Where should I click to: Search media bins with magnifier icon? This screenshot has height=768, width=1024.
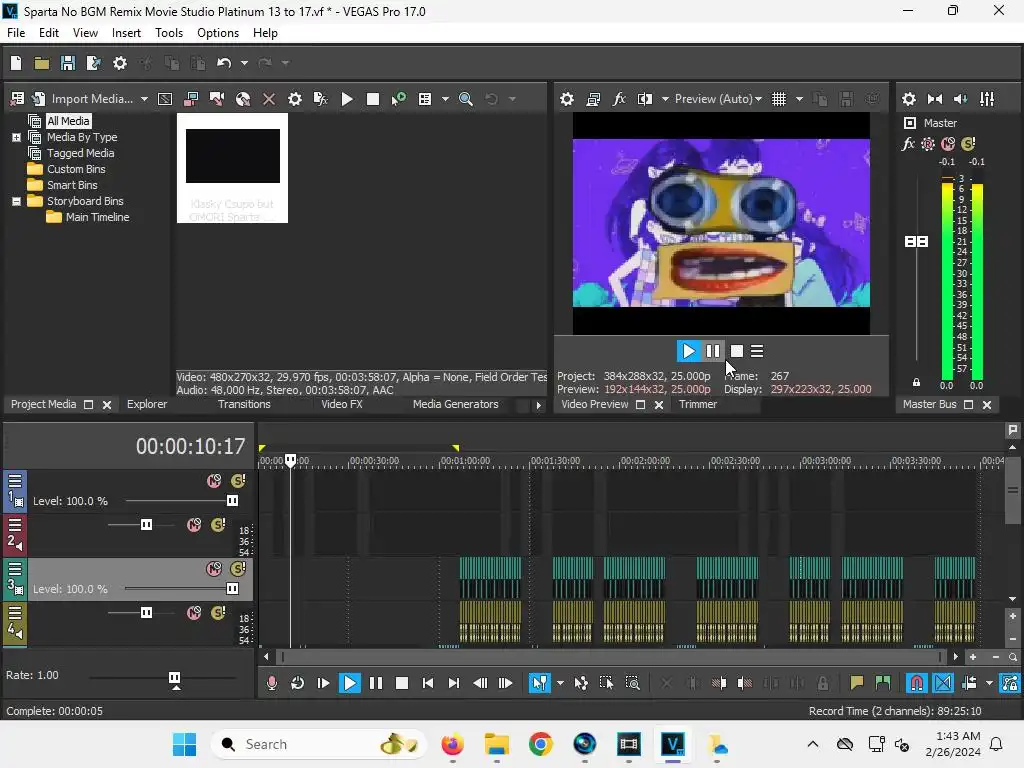[466, 99]
